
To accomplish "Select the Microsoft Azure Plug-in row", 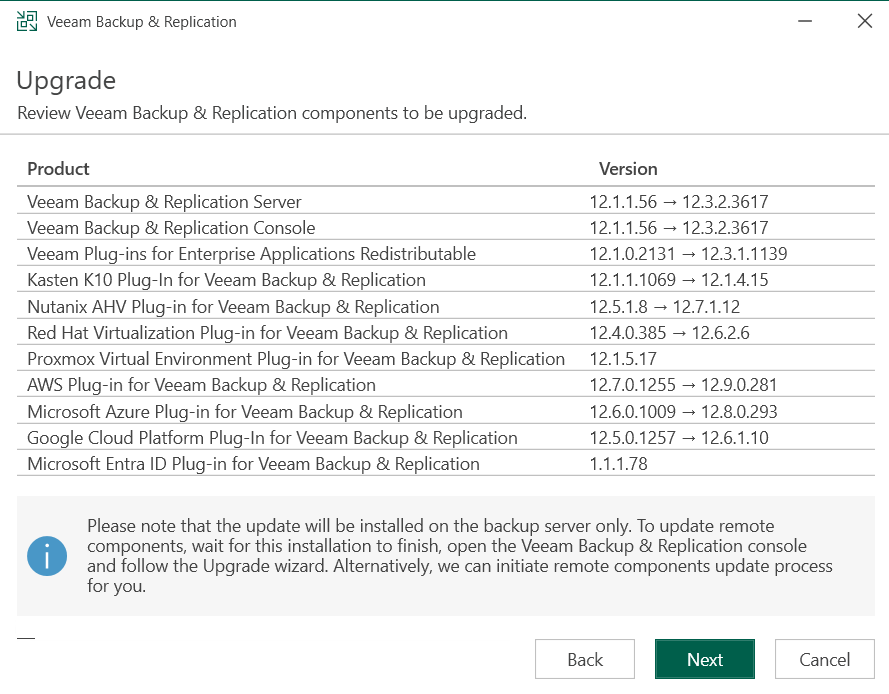I will [446, 411].
